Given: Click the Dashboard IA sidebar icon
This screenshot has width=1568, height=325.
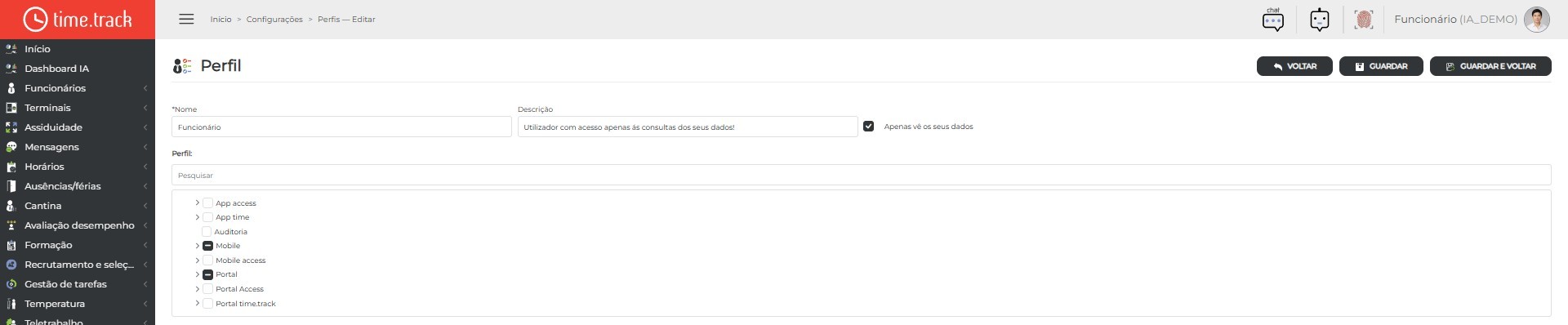Looking at the screenshot, I should tap(11, 69).
